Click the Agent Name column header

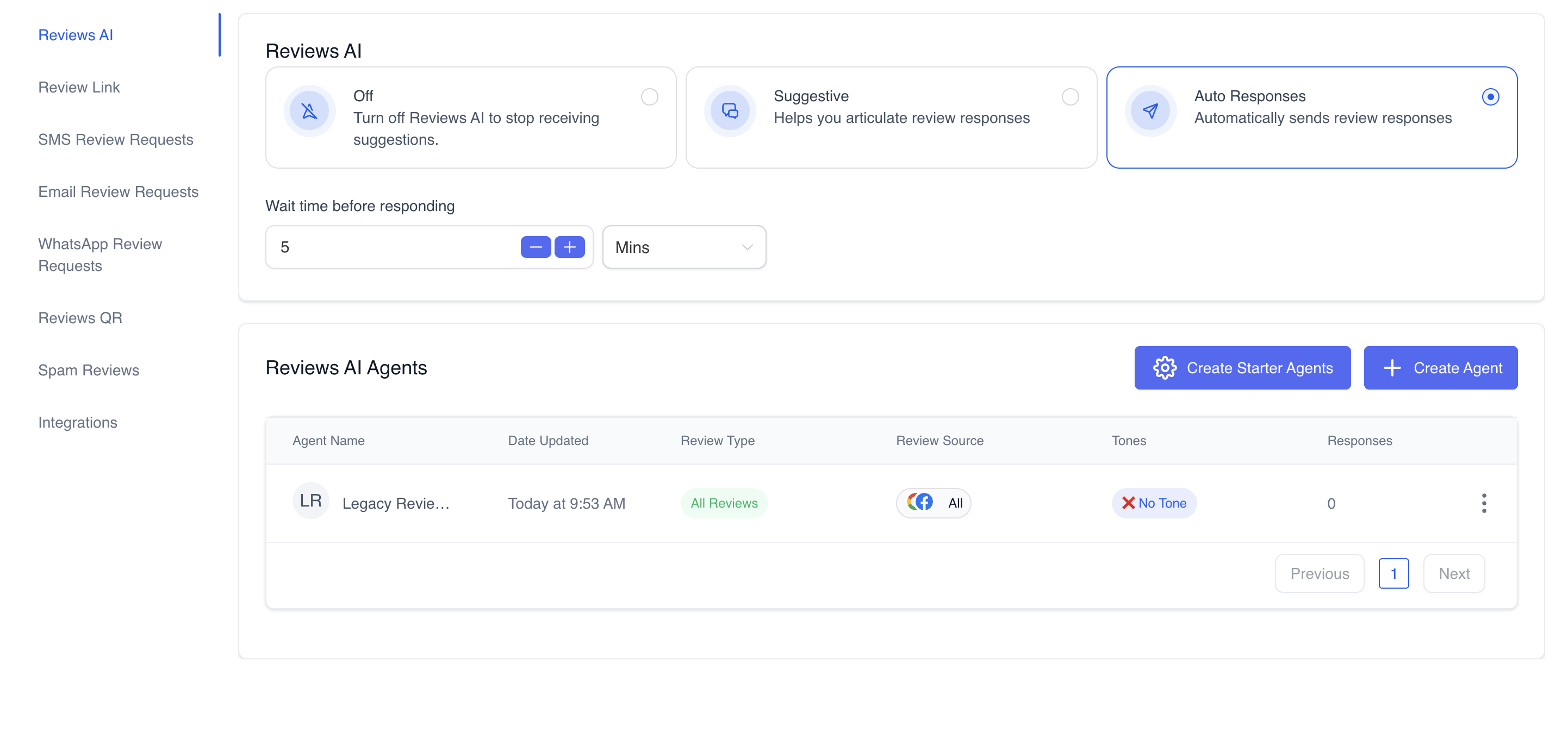pos(329,441)
